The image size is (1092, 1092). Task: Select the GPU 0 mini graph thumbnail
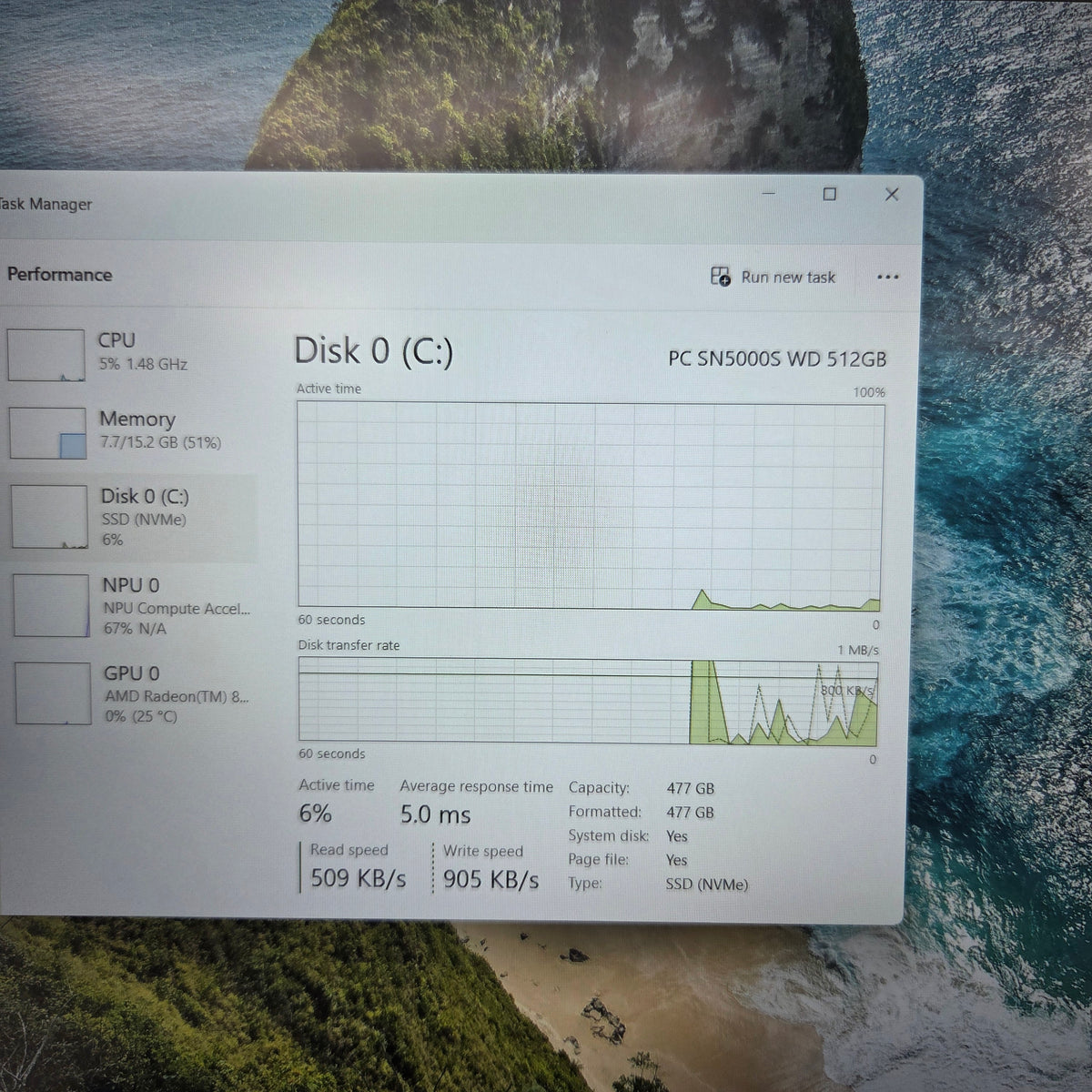click(53, 693)
